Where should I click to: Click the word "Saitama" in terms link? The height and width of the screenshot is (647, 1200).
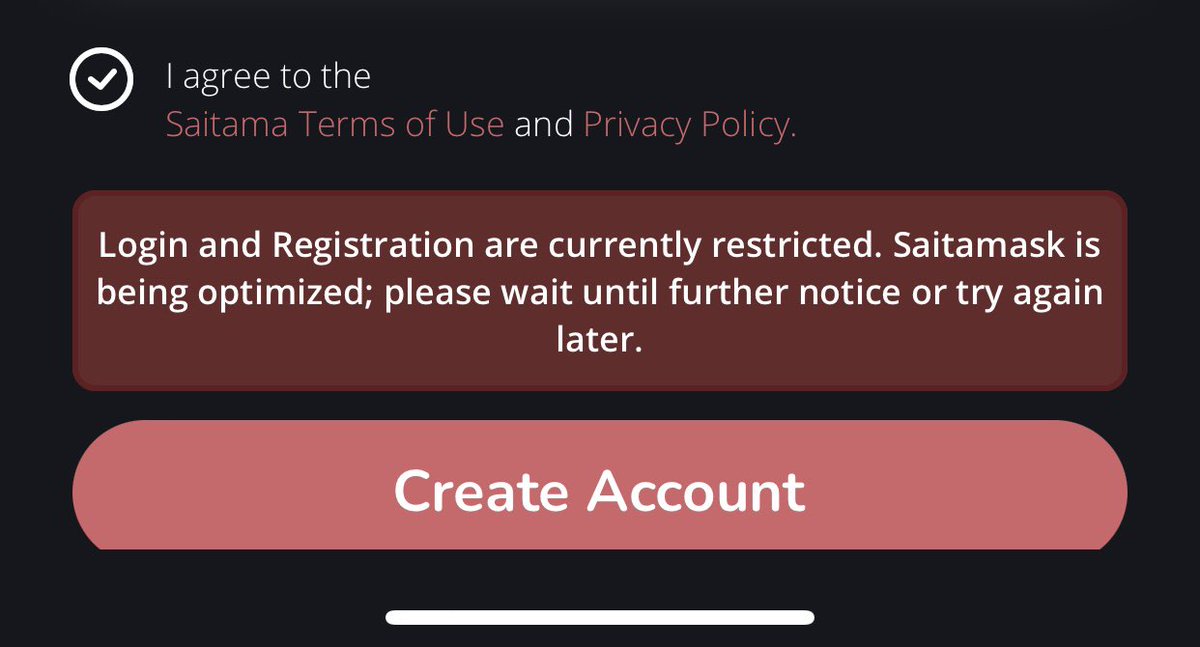[x=227, y=125]
